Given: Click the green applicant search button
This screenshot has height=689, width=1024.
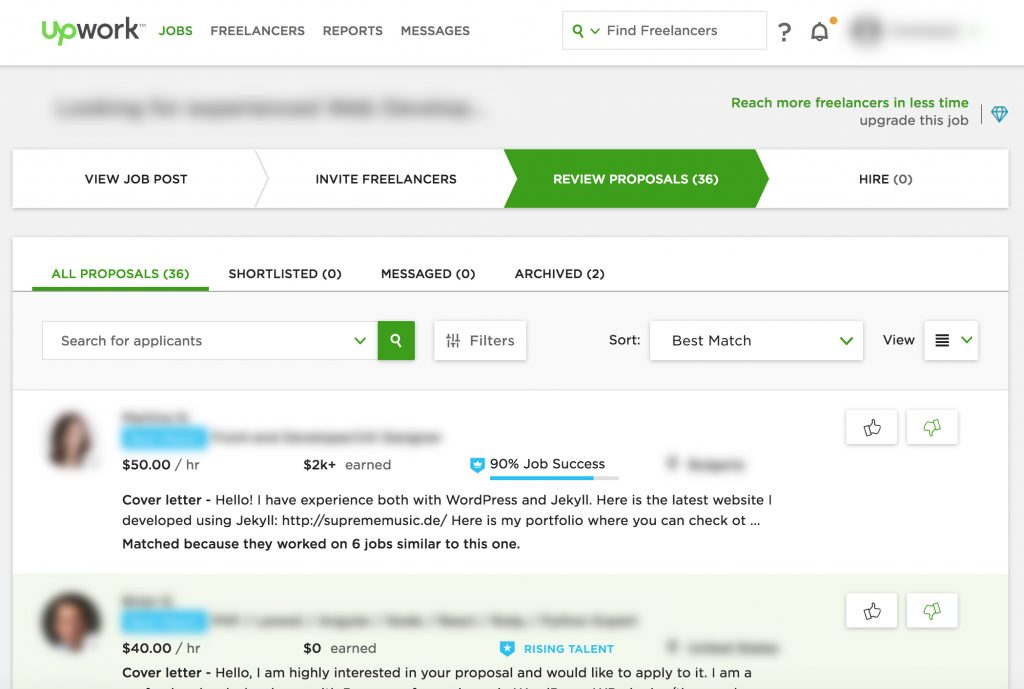Looking at the screenshot, I should coord(396,340).
